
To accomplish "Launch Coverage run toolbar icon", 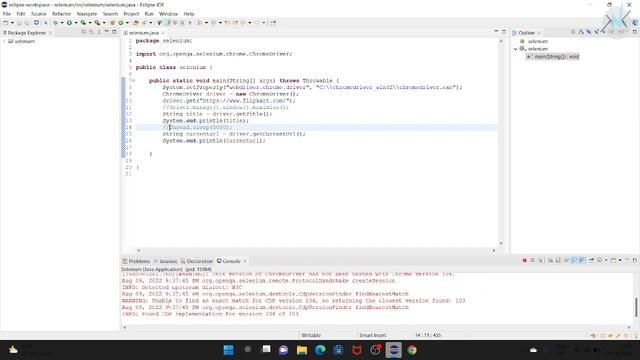I will coord(83,23).
